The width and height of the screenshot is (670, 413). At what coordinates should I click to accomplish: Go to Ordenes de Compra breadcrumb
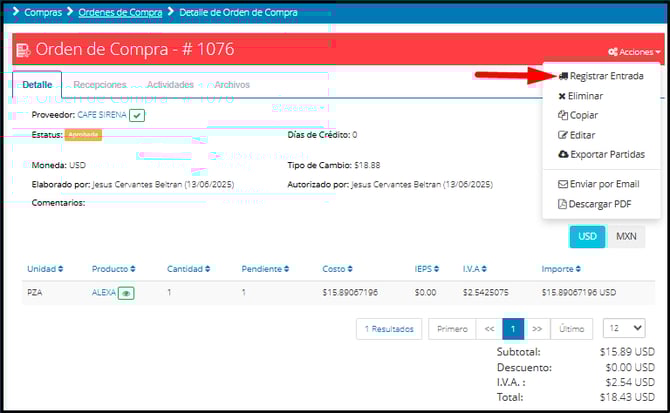click(x=119, y=12)
